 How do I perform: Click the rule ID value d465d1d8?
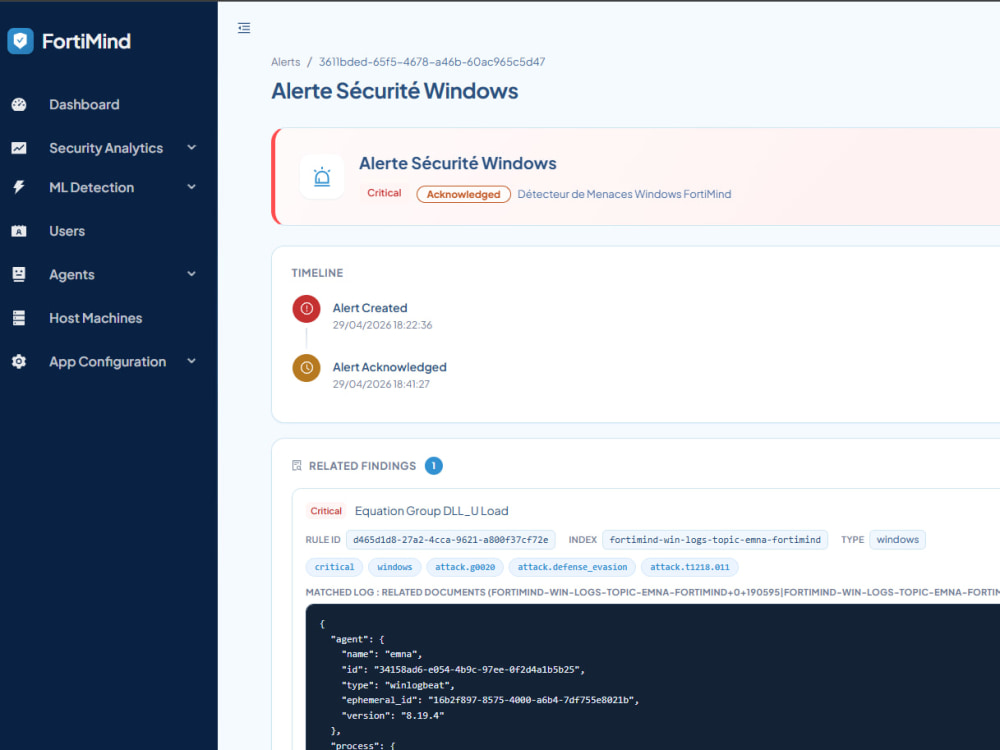450,540
